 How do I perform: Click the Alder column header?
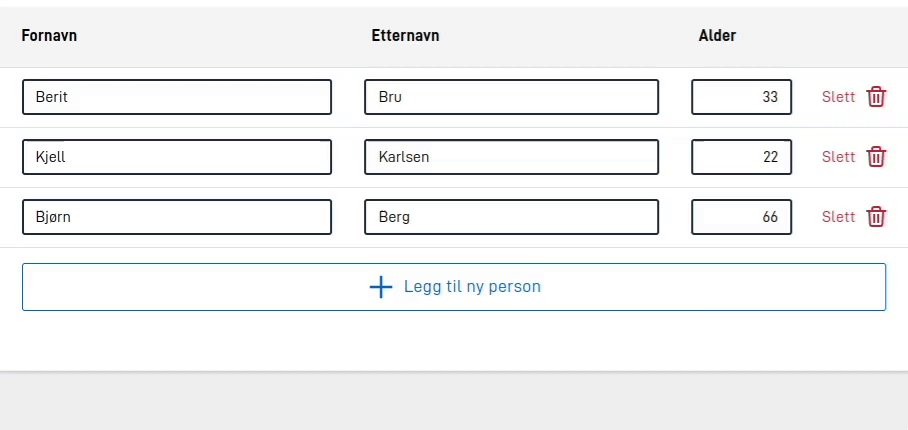(717, 36)
